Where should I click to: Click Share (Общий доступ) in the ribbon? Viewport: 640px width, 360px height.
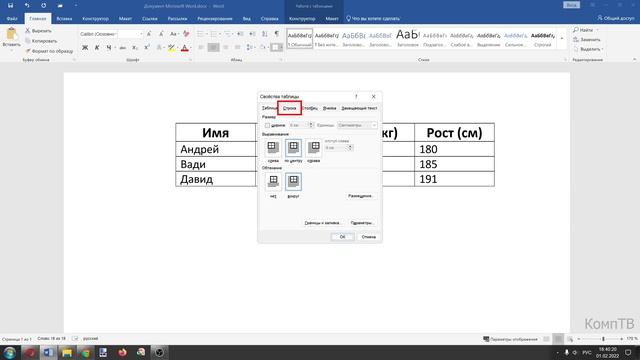pos(616,18)
